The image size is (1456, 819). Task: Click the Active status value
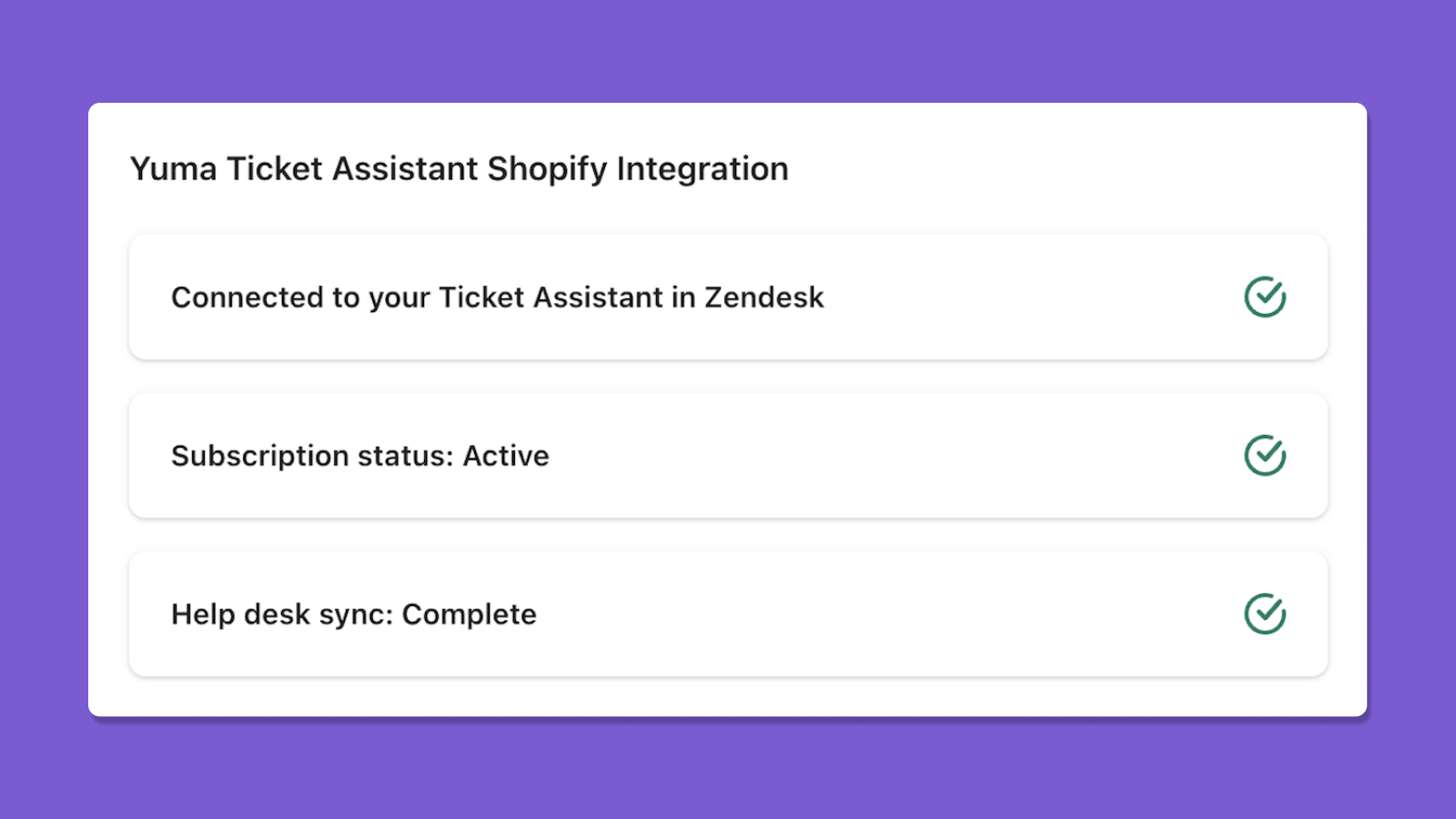pos(506,456)
